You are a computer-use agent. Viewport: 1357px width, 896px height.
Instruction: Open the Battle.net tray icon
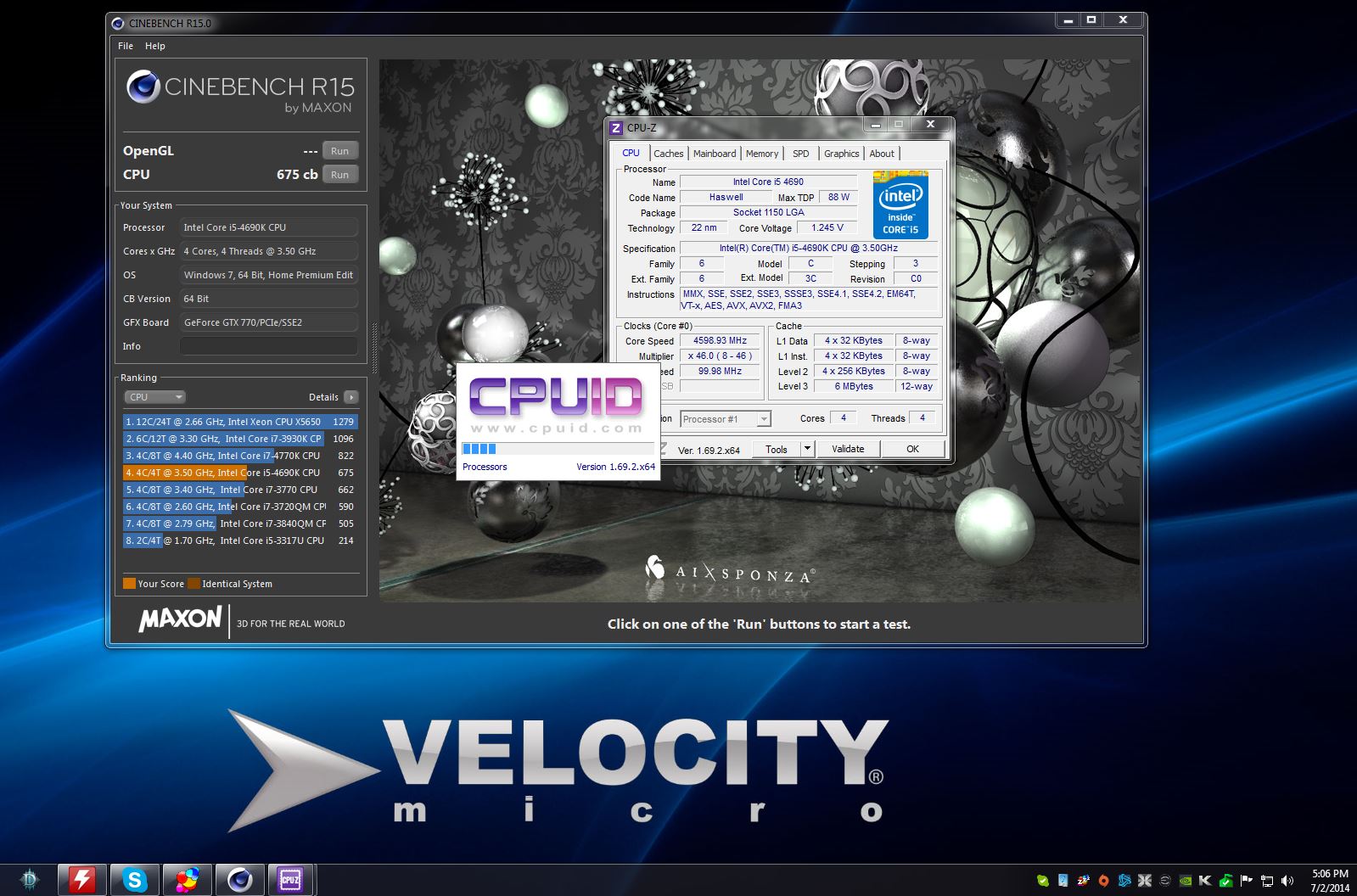[1124, 881]
